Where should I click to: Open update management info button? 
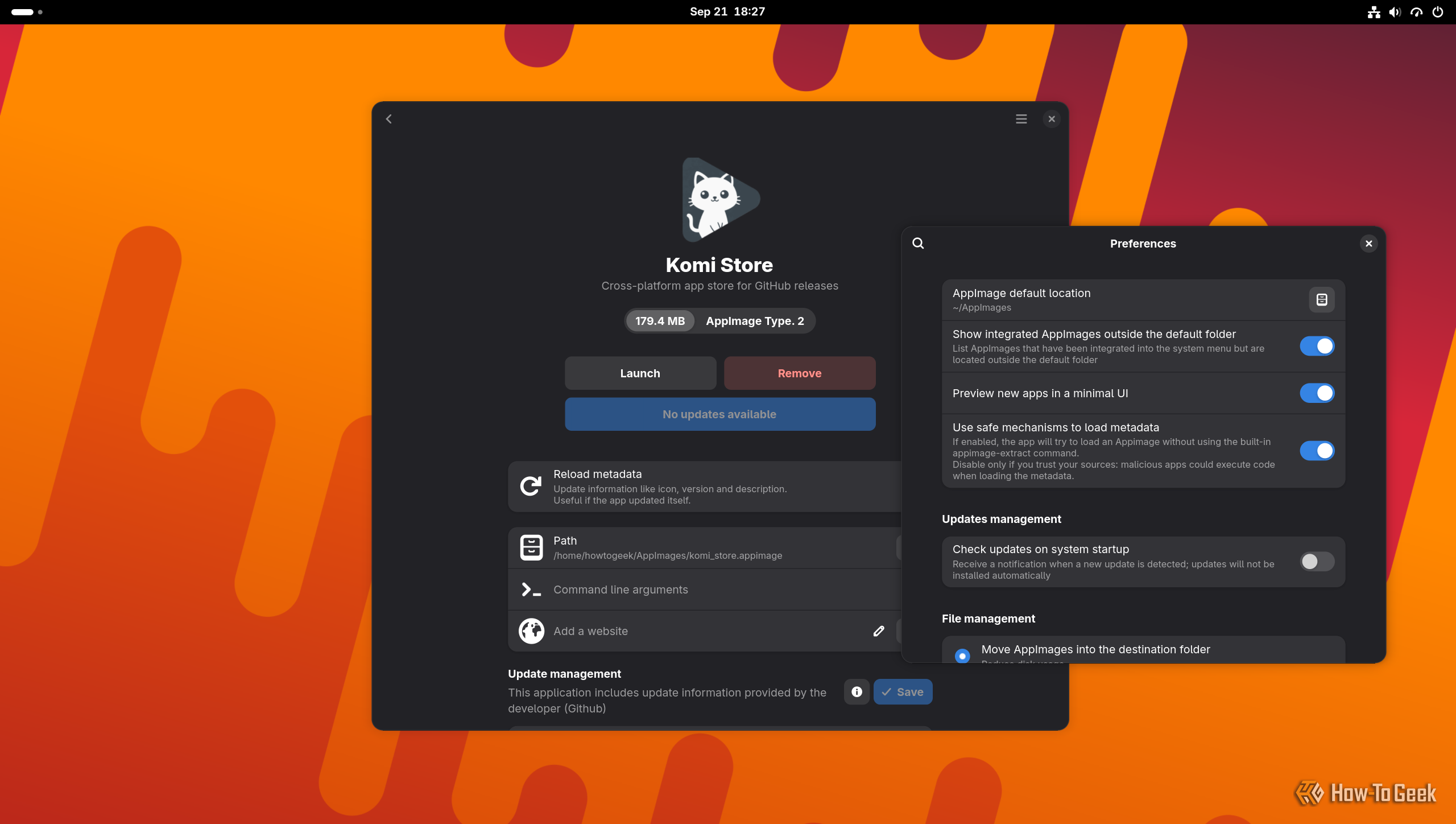[857, 692]
